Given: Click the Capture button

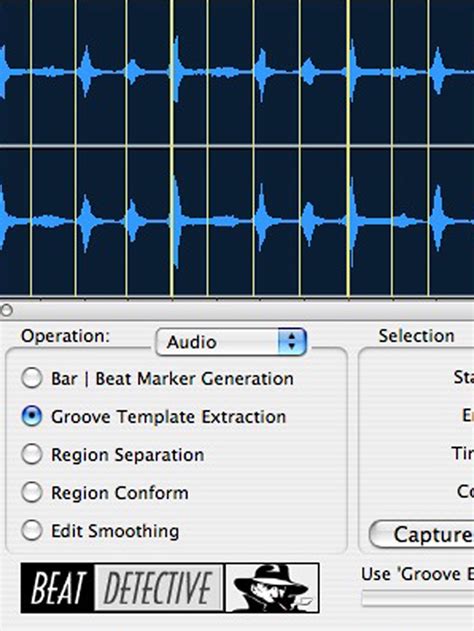Looking at the screenshot, I should point(421,534).
